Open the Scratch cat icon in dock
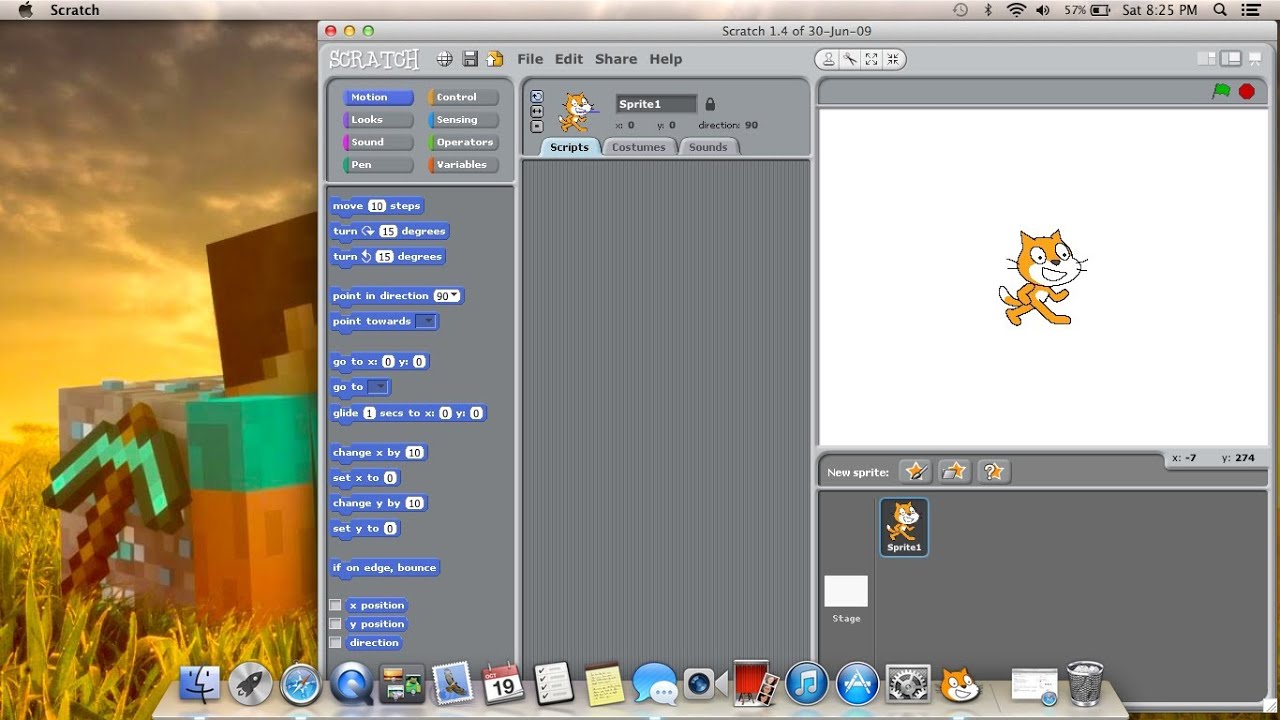The image size is (1280, 720). coord(959,684)
